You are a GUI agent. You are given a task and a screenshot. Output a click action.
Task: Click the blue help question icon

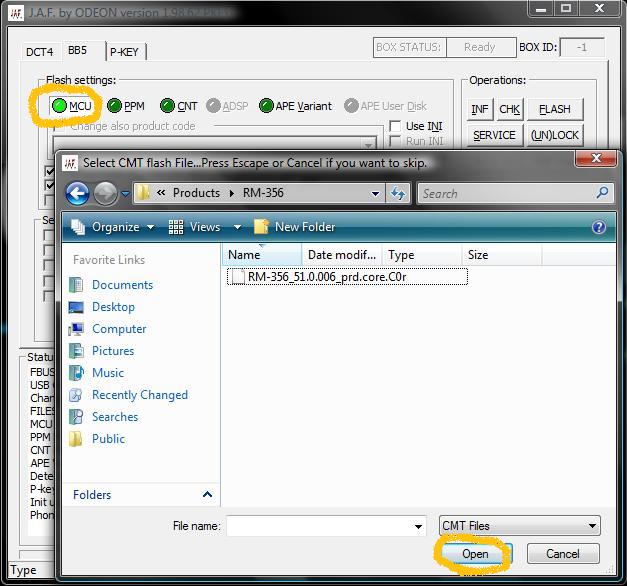coord(599,227)
